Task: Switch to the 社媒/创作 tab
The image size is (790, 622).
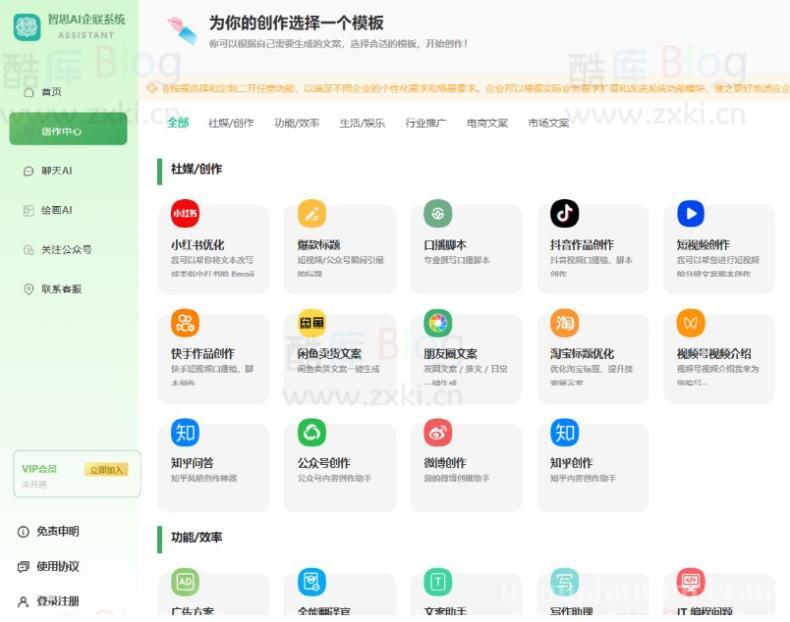Action: [x=231, y=123]
